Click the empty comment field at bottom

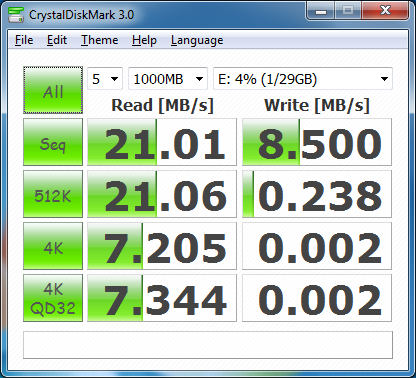click(x=208, y=345)
